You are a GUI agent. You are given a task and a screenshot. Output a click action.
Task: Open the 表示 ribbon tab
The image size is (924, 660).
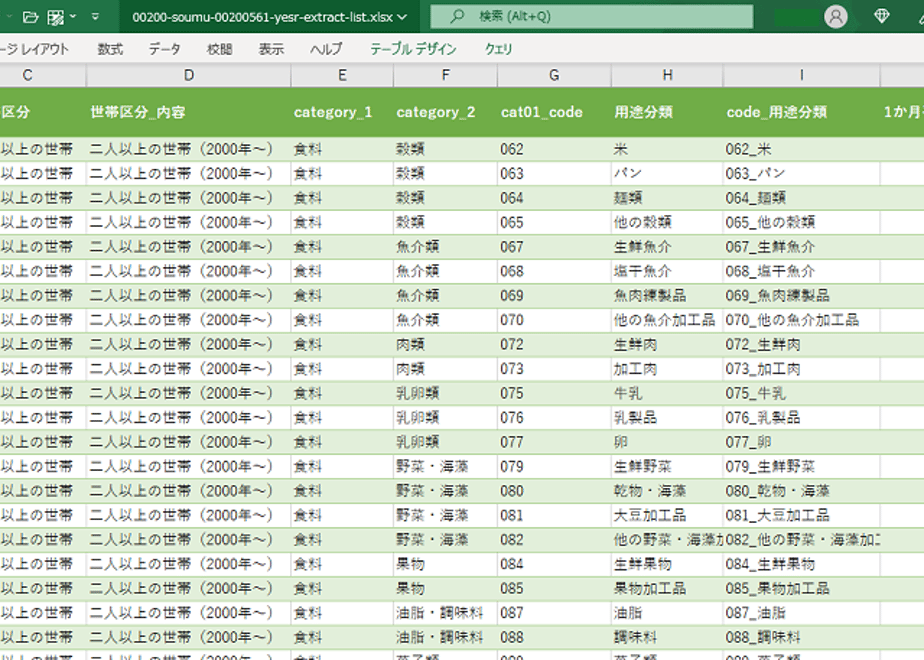click(271, 49)
